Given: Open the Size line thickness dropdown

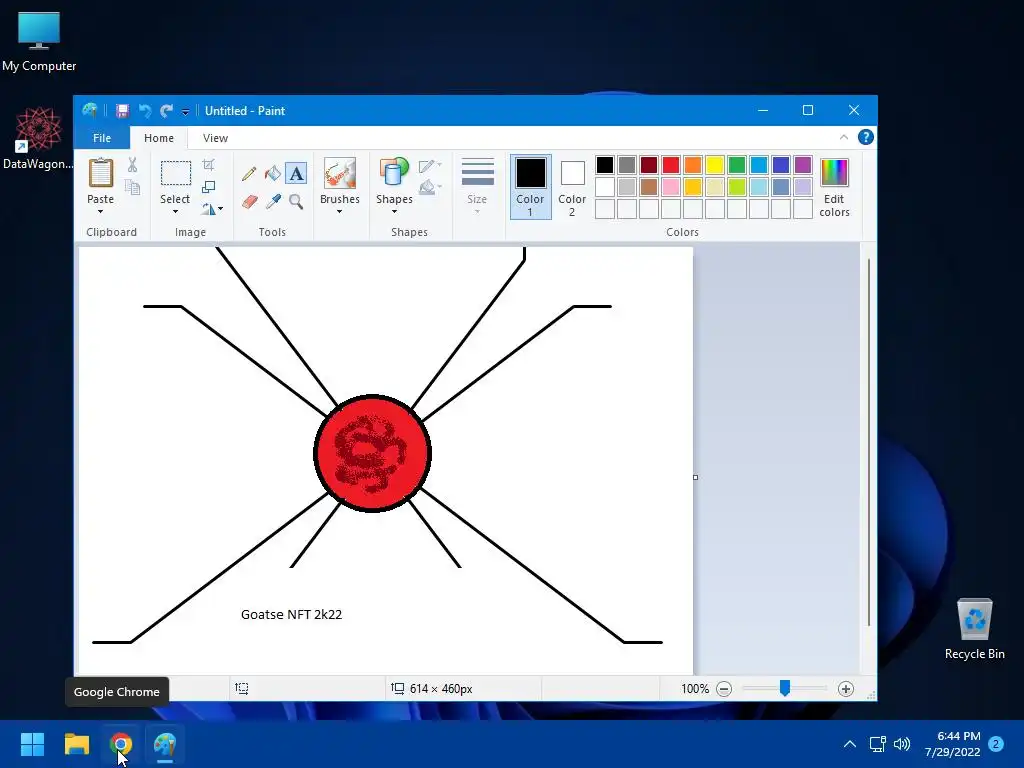Looking at the screenshot, I should click(x=477, y=187).
